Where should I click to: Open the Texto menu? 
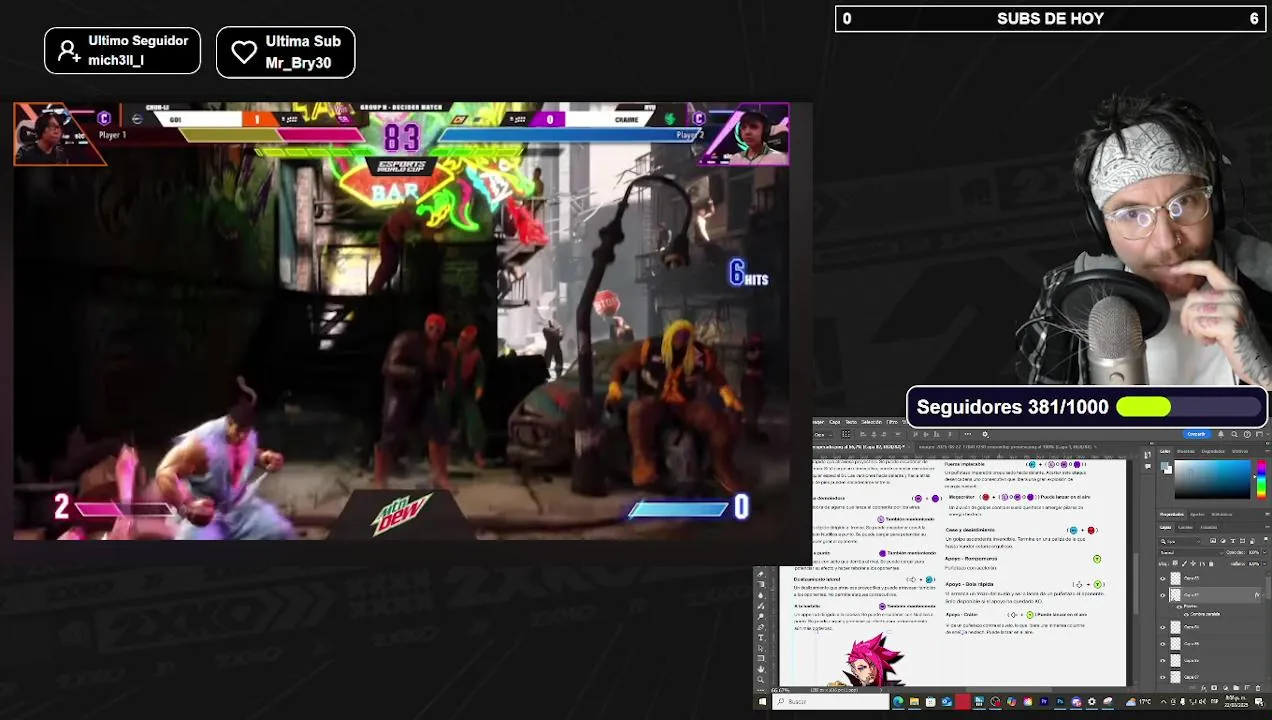coord(851,422)
